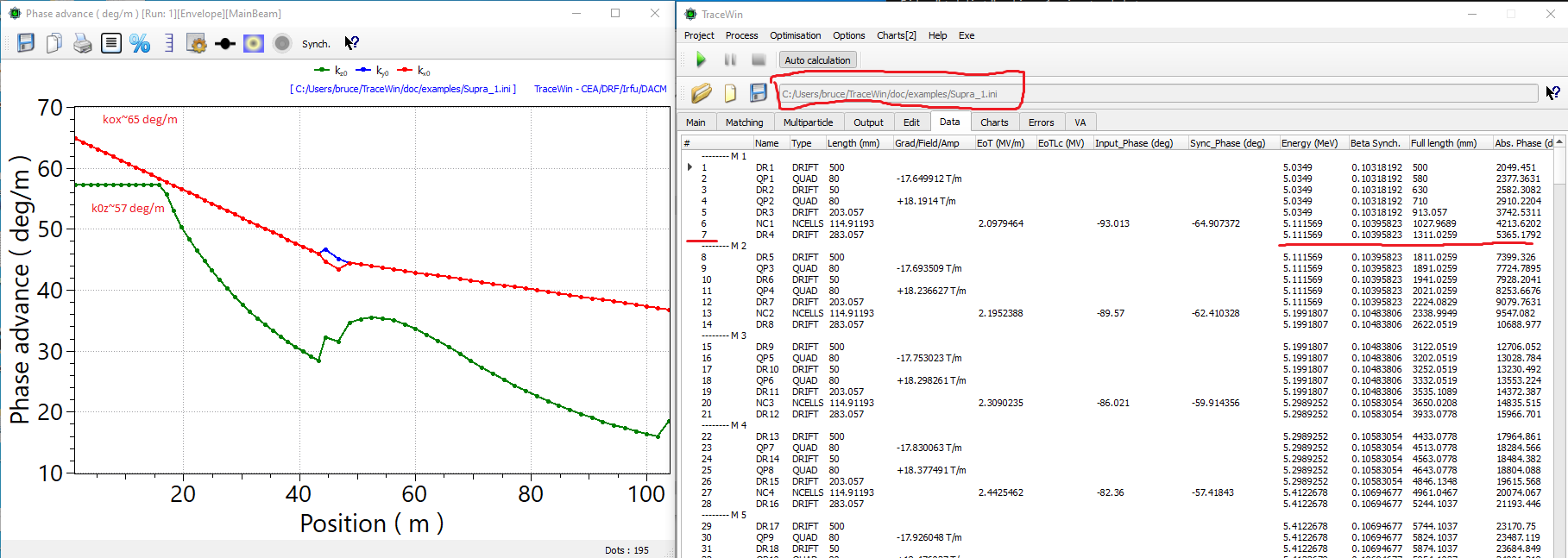The image size is (1568, 558).
Task: Click the Energy (MeV) column header
Action: point(1309,143)
